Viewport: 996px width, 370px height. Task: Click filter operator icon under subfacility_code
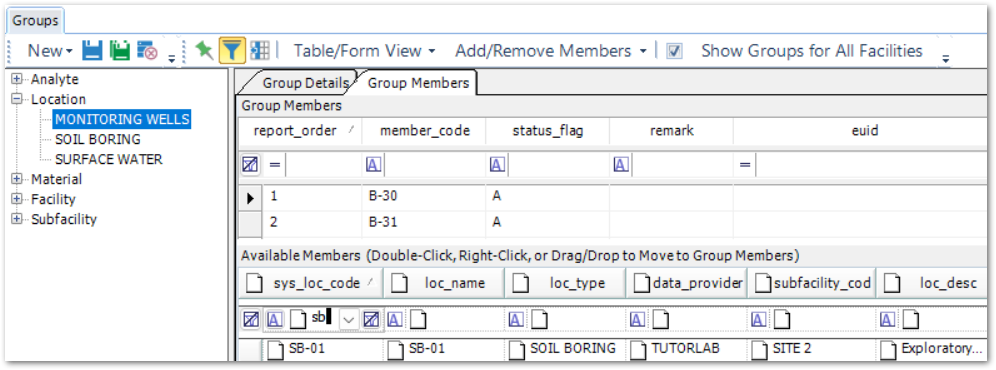759,320
